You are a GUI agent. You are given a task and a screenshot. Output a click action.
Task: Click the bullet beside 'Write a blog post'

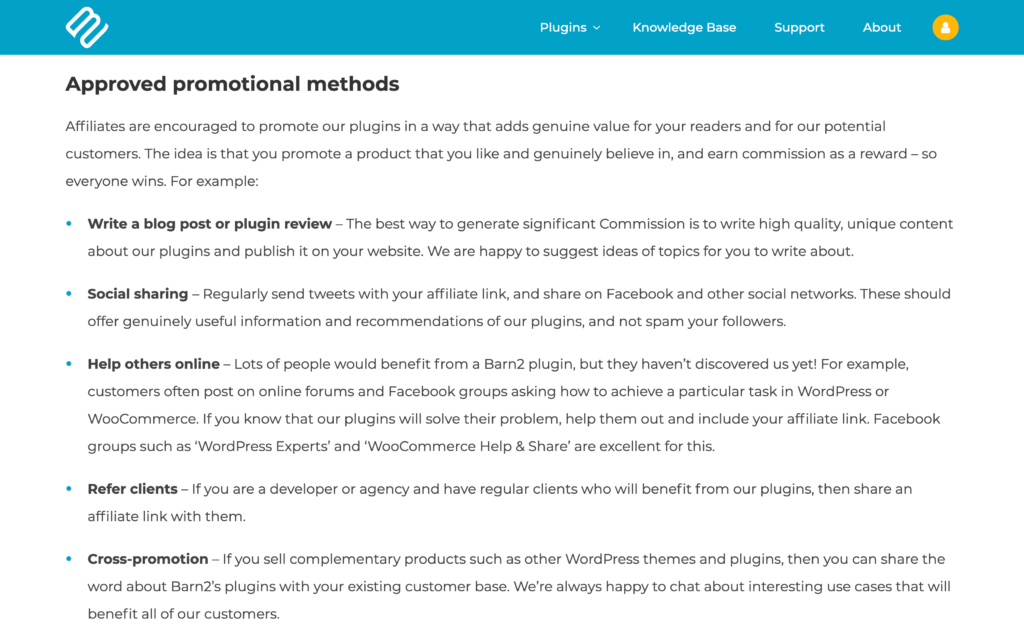(x=69, y=224)
